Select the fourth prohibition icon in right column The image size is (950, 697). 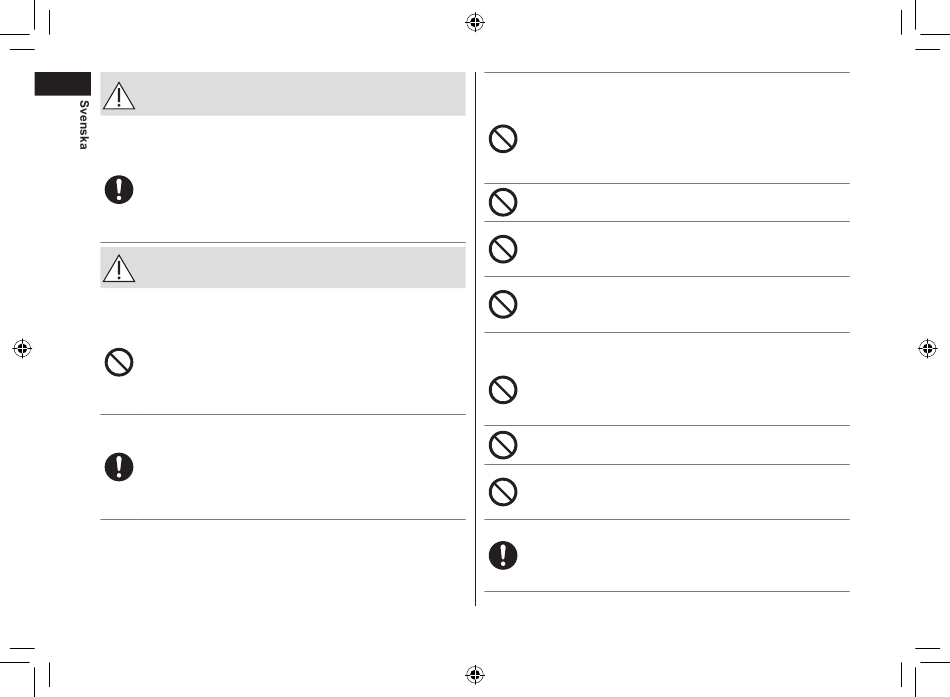coord(503,304)
